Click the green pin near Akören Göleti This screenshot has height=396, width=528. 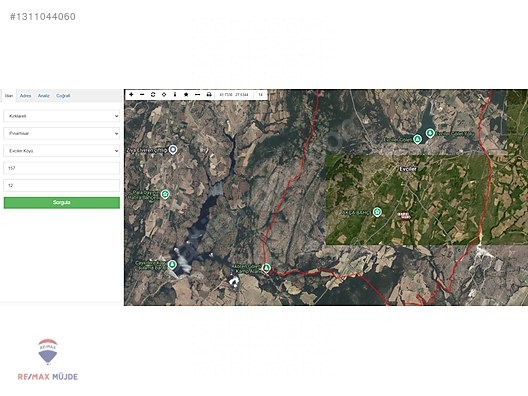[266, 268]
